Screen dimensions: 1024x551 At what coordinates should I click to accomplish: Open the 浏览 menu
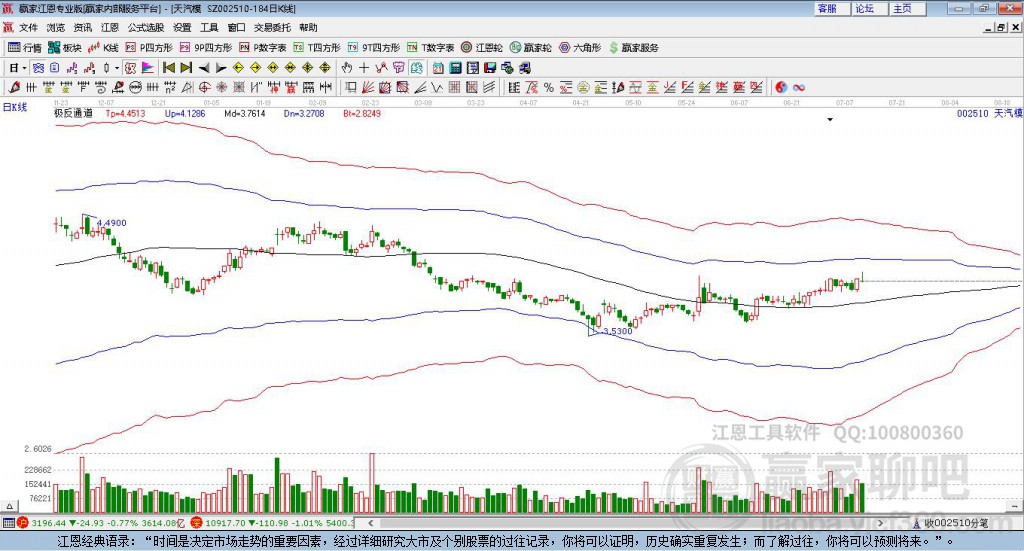pos(56,27)
